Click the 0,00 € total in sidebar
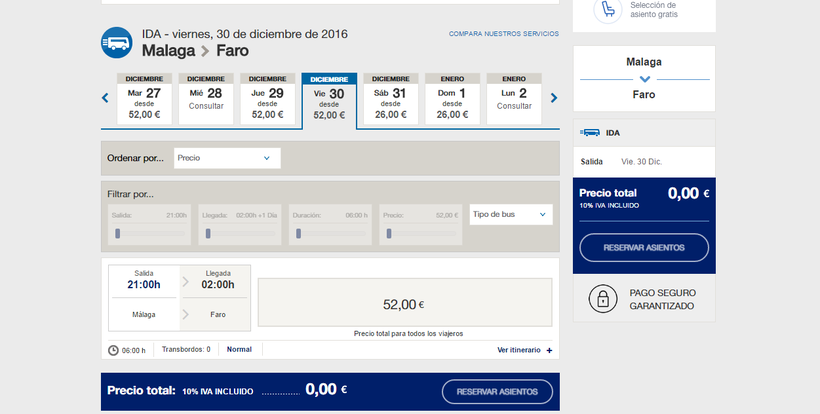 688,193
